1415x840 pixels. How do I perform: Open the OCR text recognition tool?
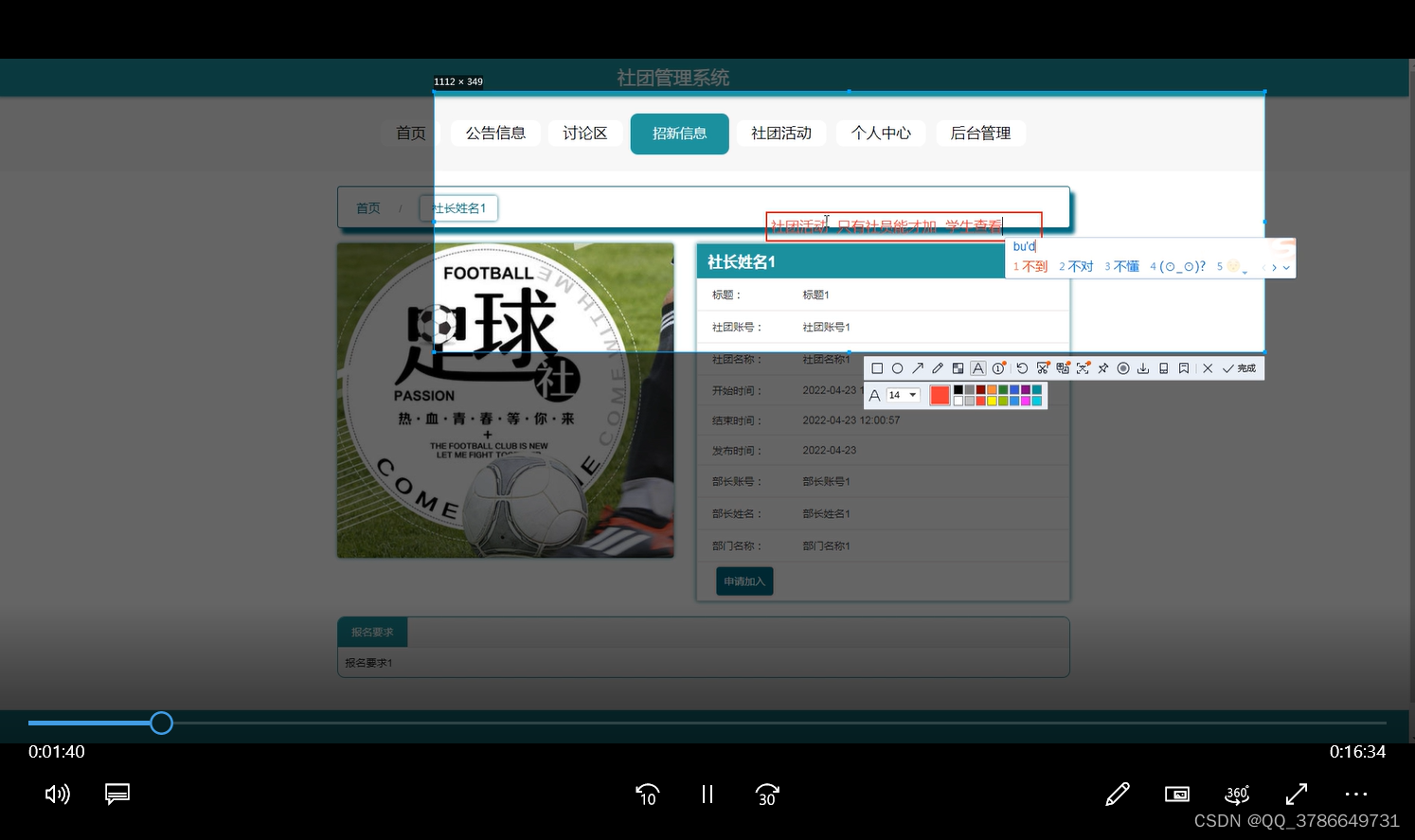click(1083, 368)
